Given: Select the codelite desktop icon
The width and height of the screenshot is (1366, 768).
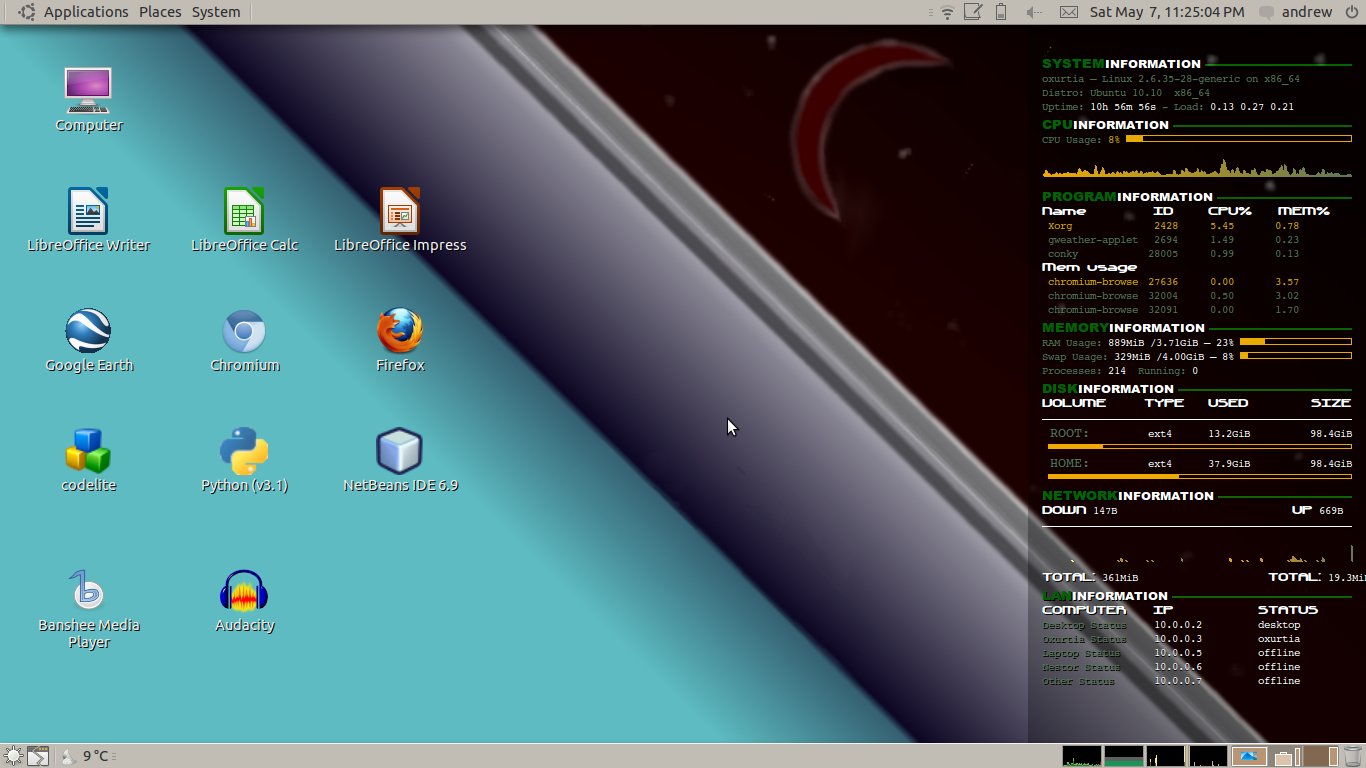Looking at the screenshot, I should (x=89, y=460).
